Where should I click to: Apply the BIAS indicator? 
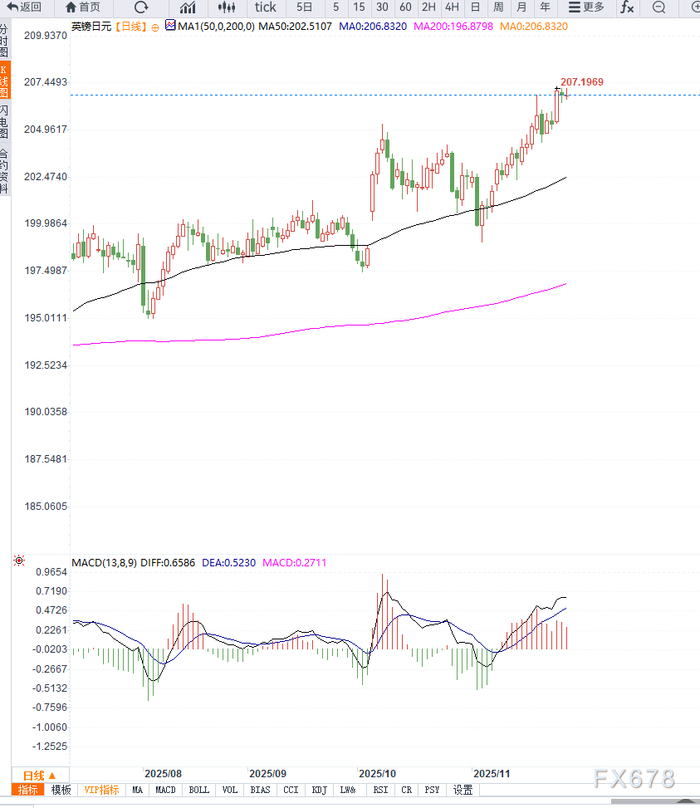[260, 789]
